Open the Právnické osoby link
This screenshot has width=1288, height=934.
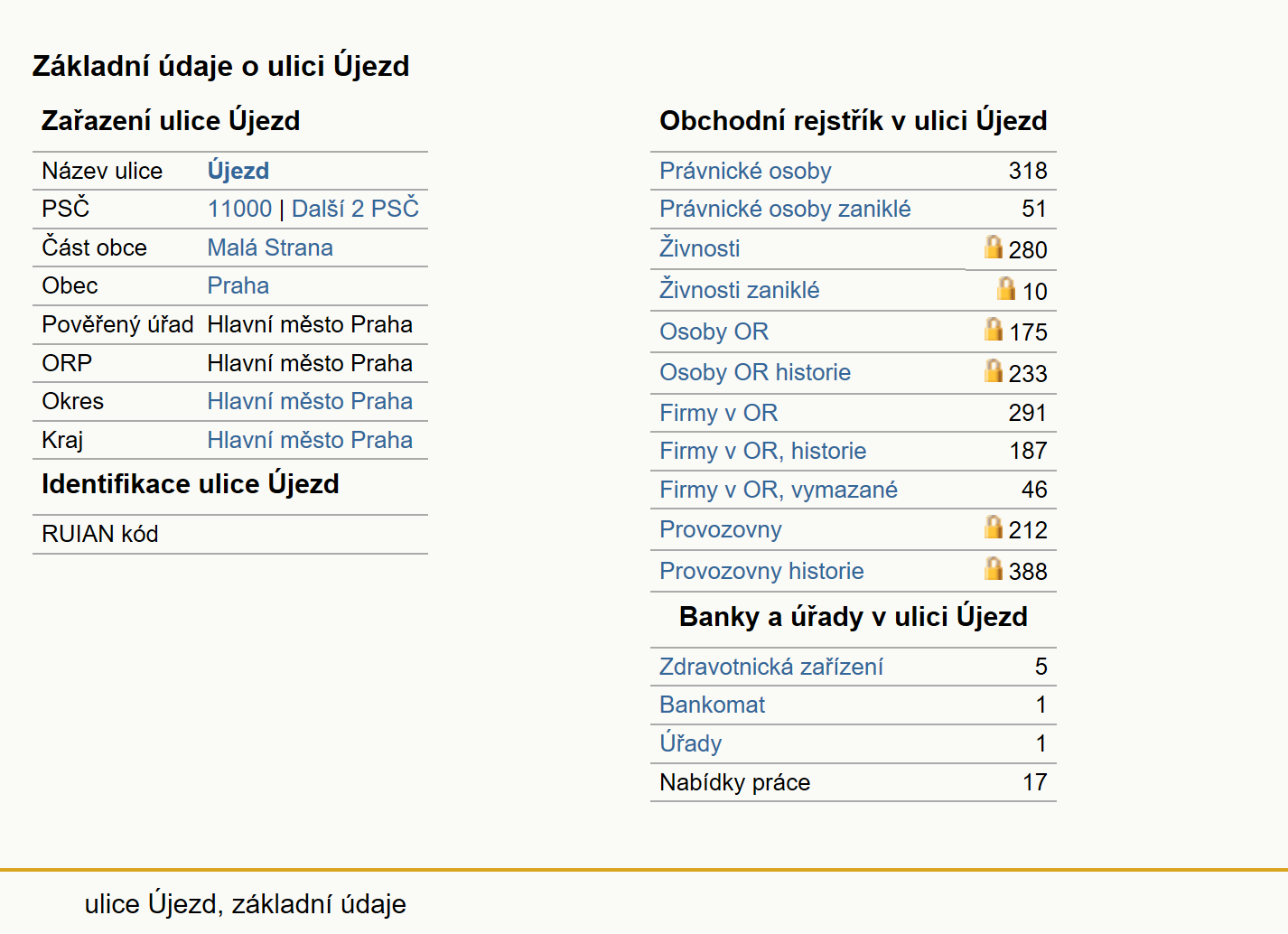point(745,171)
